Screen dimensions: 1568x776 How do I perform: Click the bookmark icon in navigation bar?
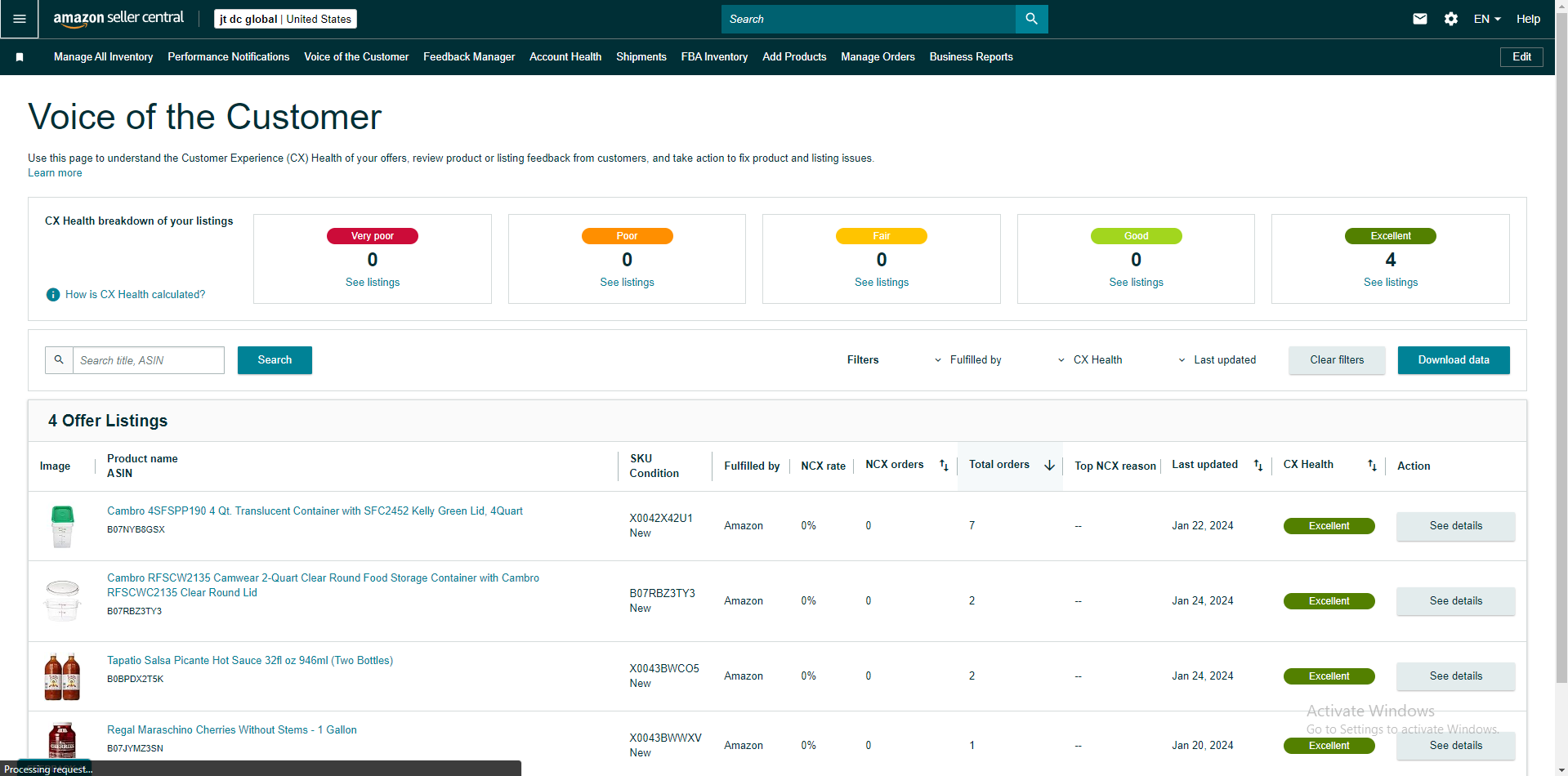pyautogui.click(x=20, y=57)
